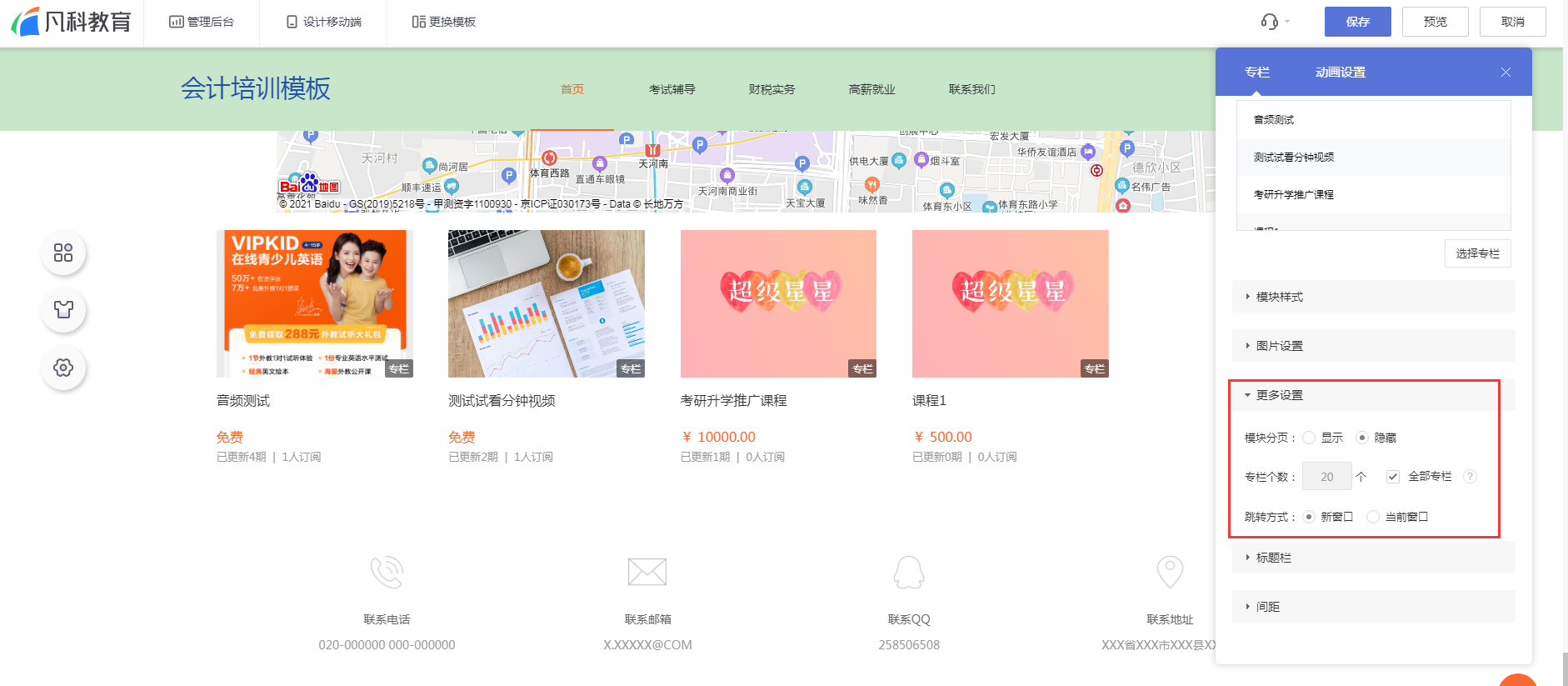Select 新窗口 jump mode

1309,517
